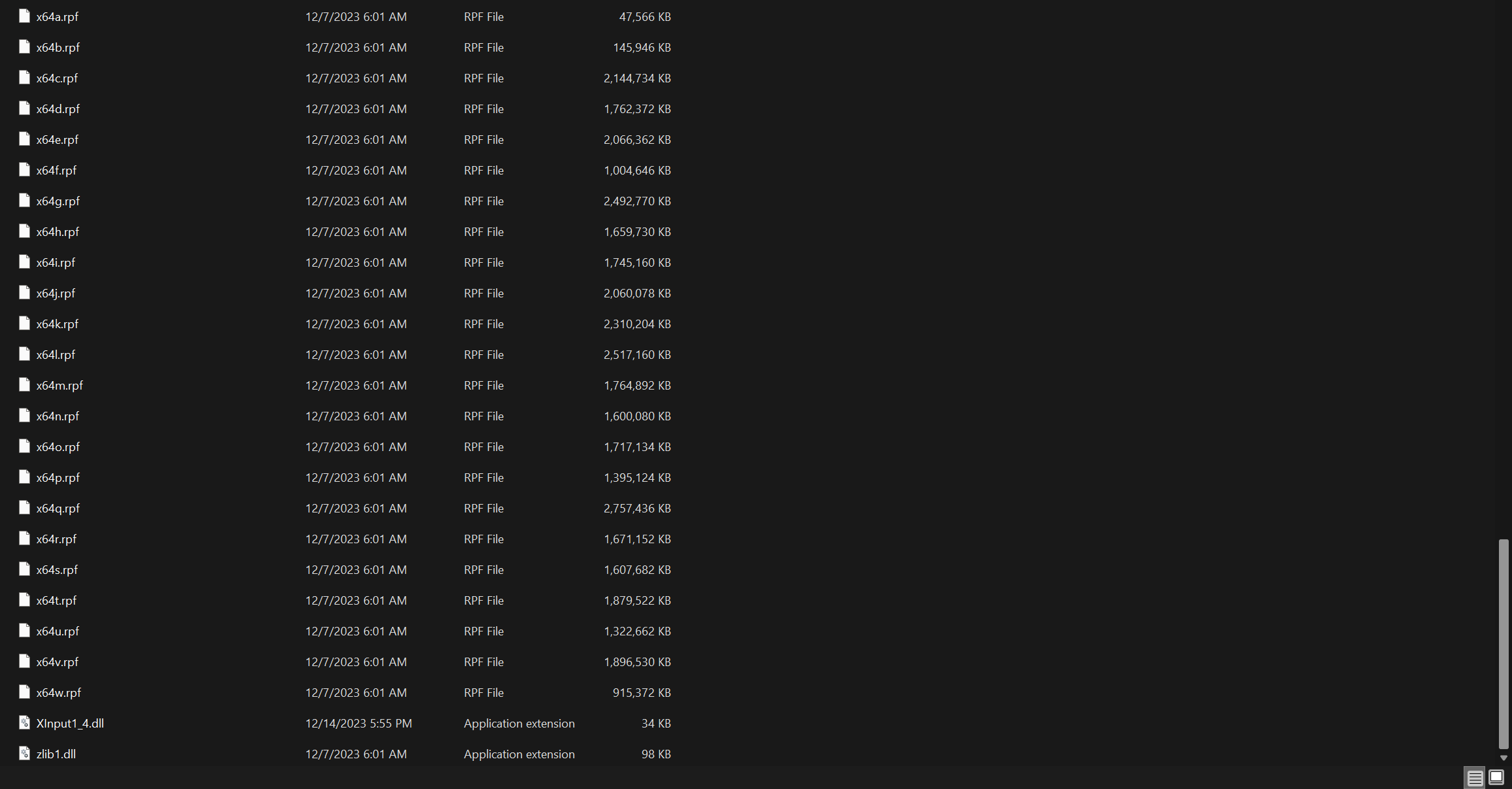
Task: Click the 2,757,436 KB size entry
Action: 637,509
